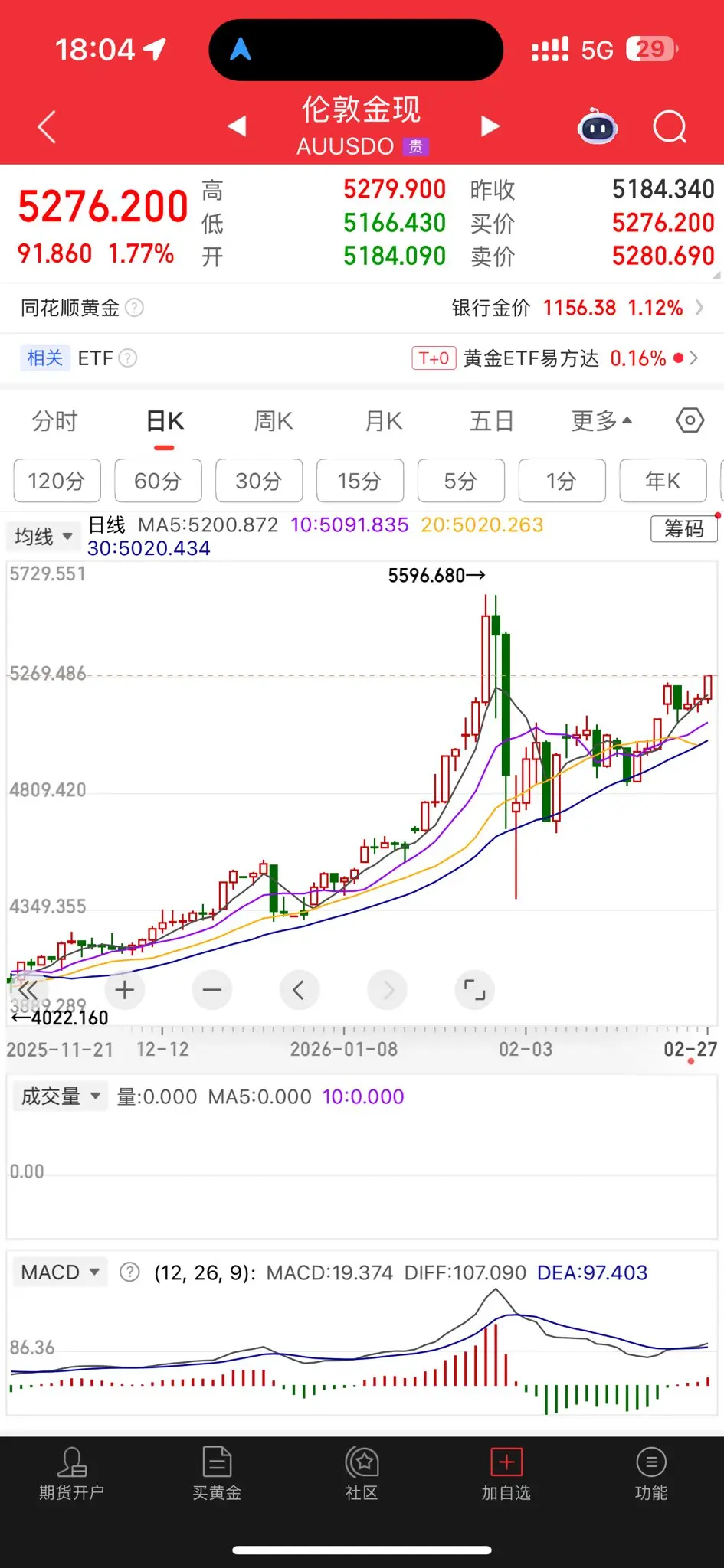Choose 5分 period button
This screenshot has width=724, height=1568.
461,481
